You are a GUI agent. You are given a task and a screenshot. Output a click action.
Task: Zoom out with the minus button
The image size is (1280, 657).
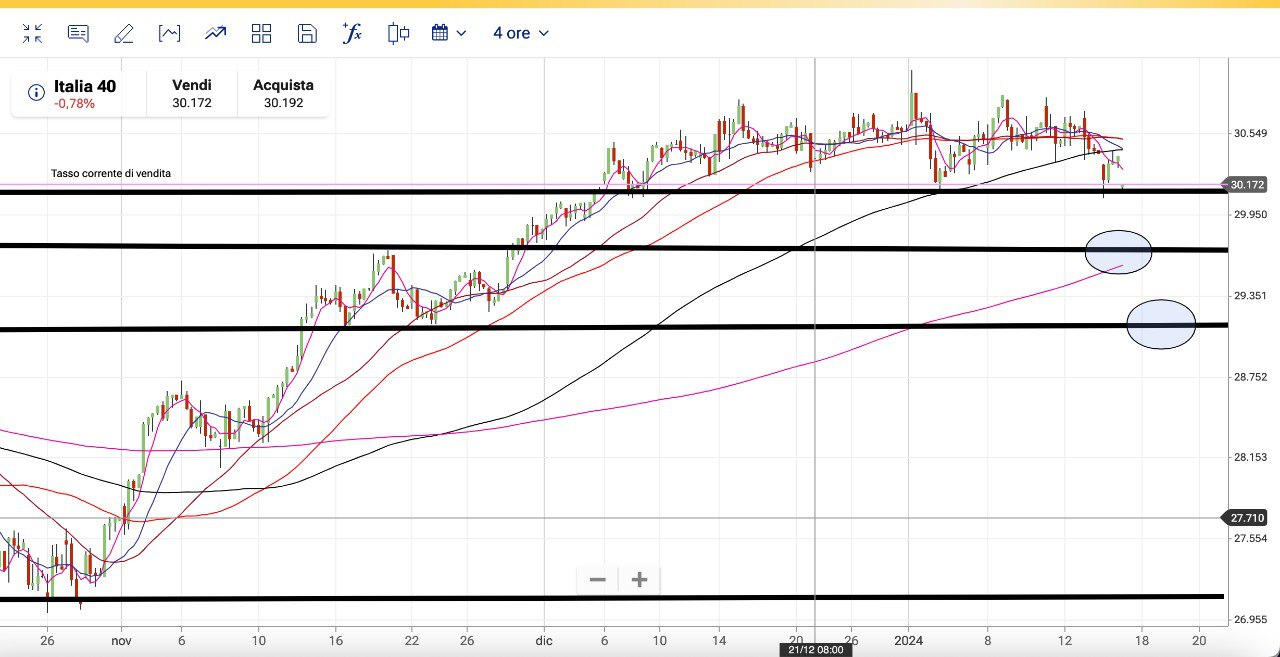point(598,580)
